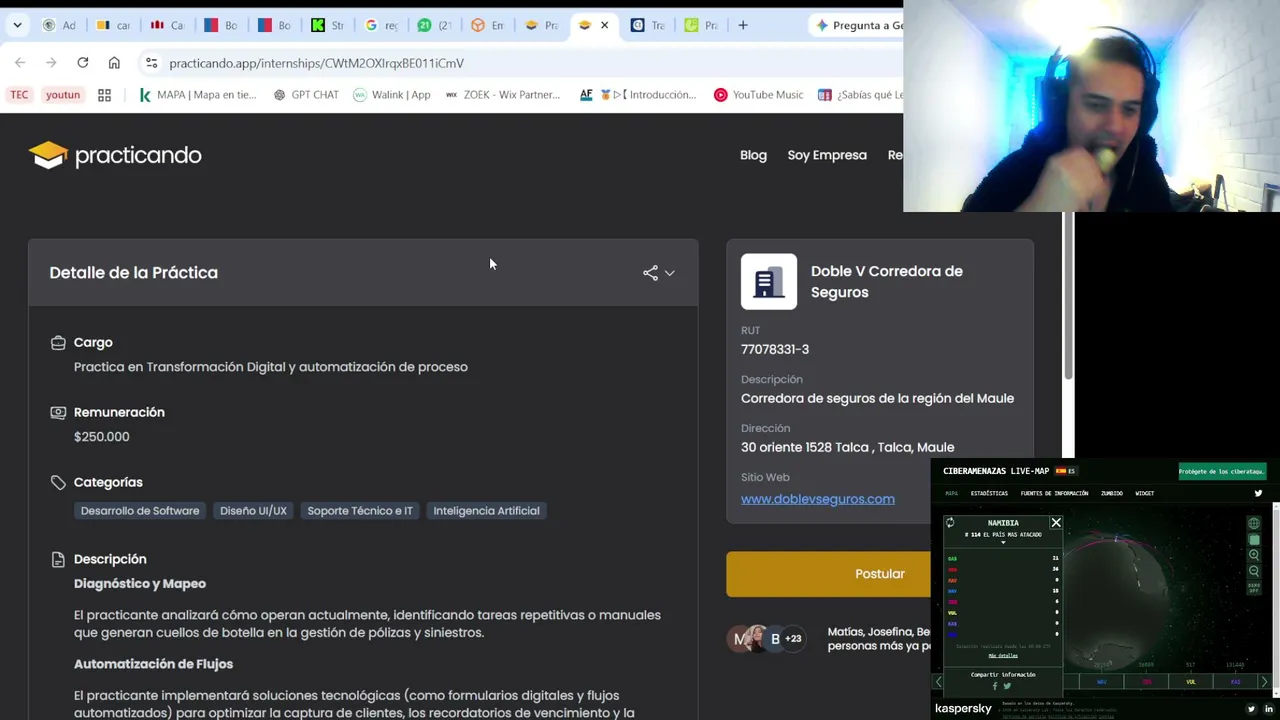Share Namibia info on Twitter

1007,686
